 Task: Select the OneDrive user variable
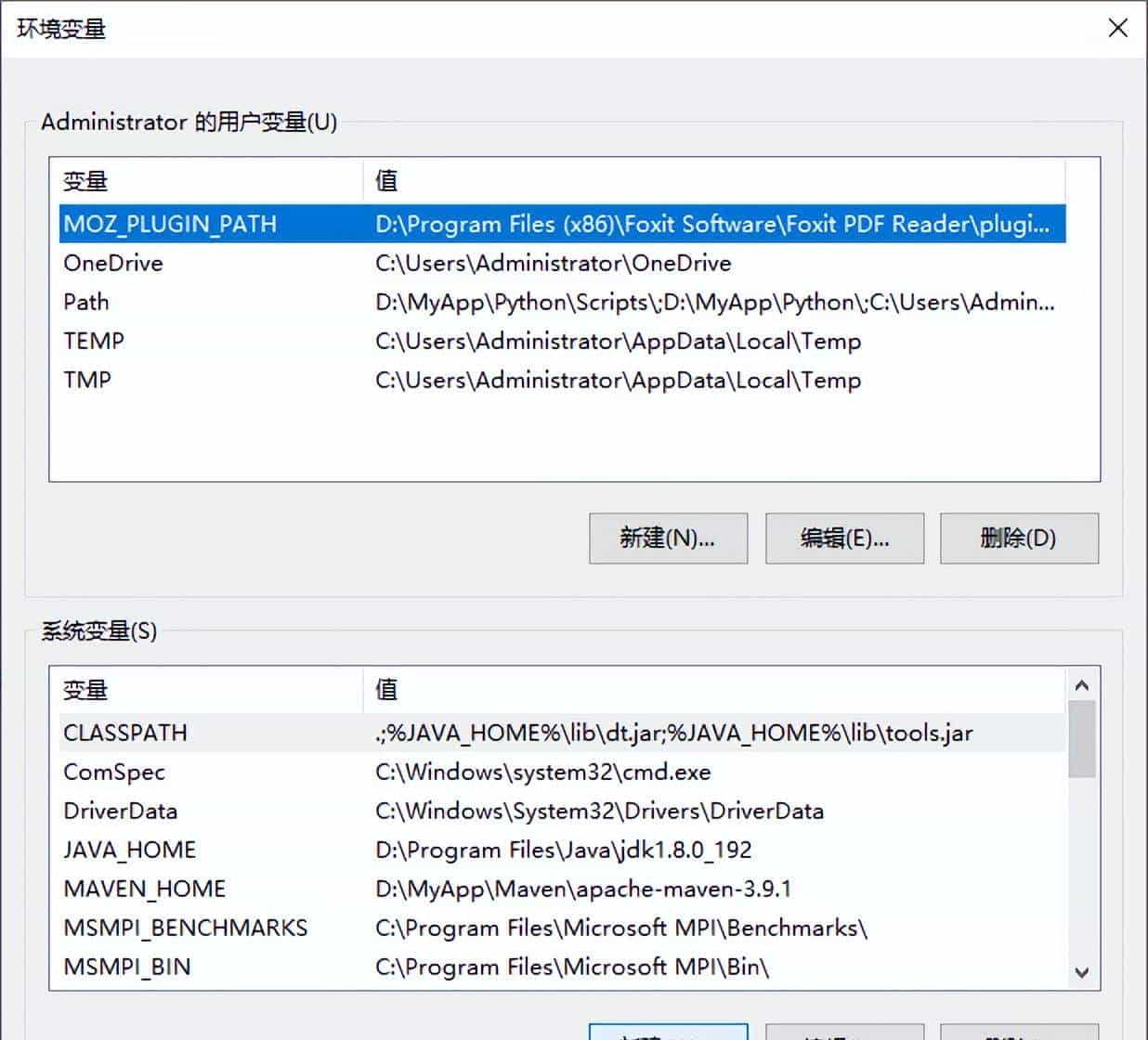[562, 263]
